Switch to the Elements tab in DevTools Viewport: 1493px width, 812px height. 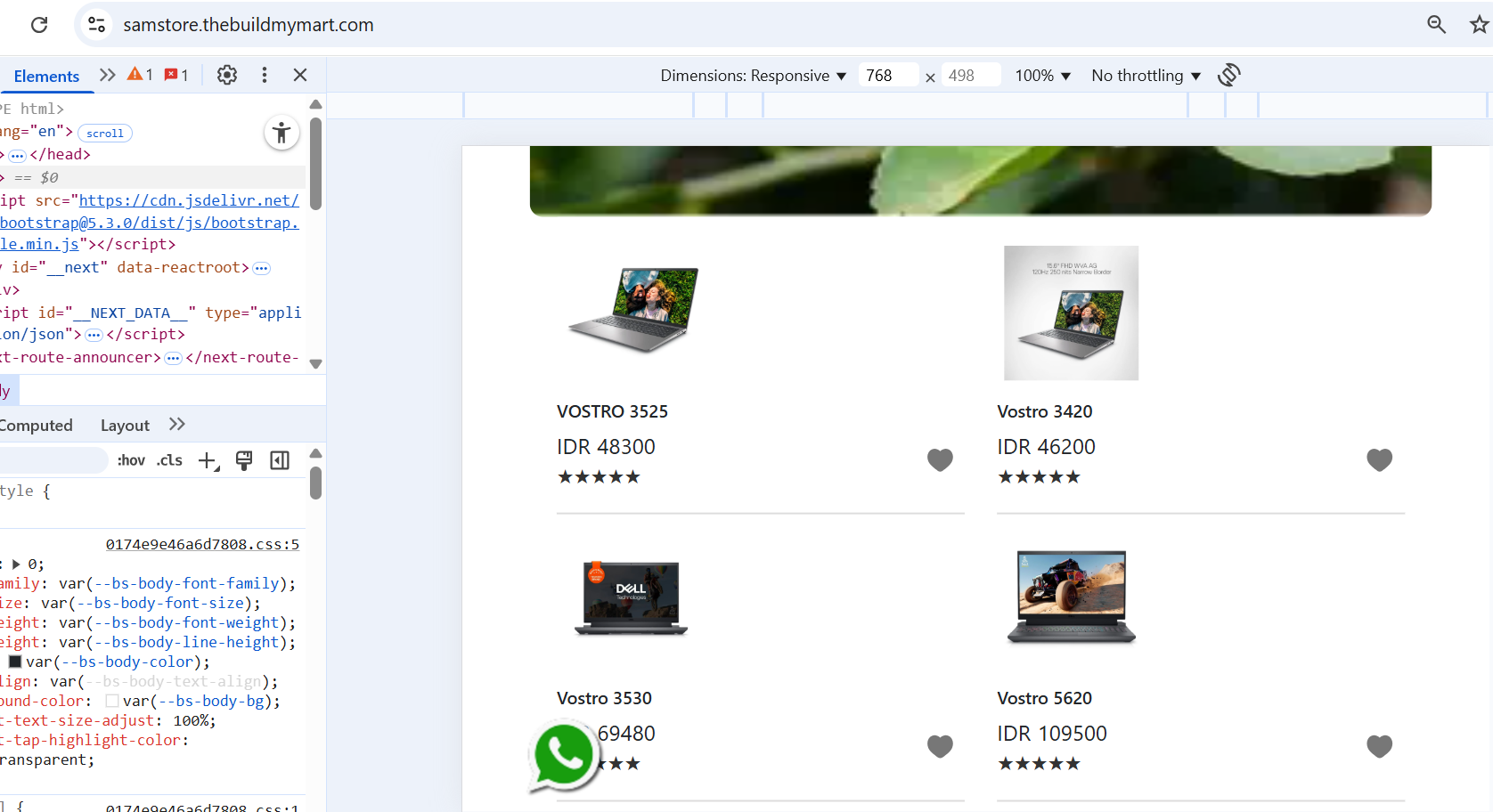[x=46, y=77]
